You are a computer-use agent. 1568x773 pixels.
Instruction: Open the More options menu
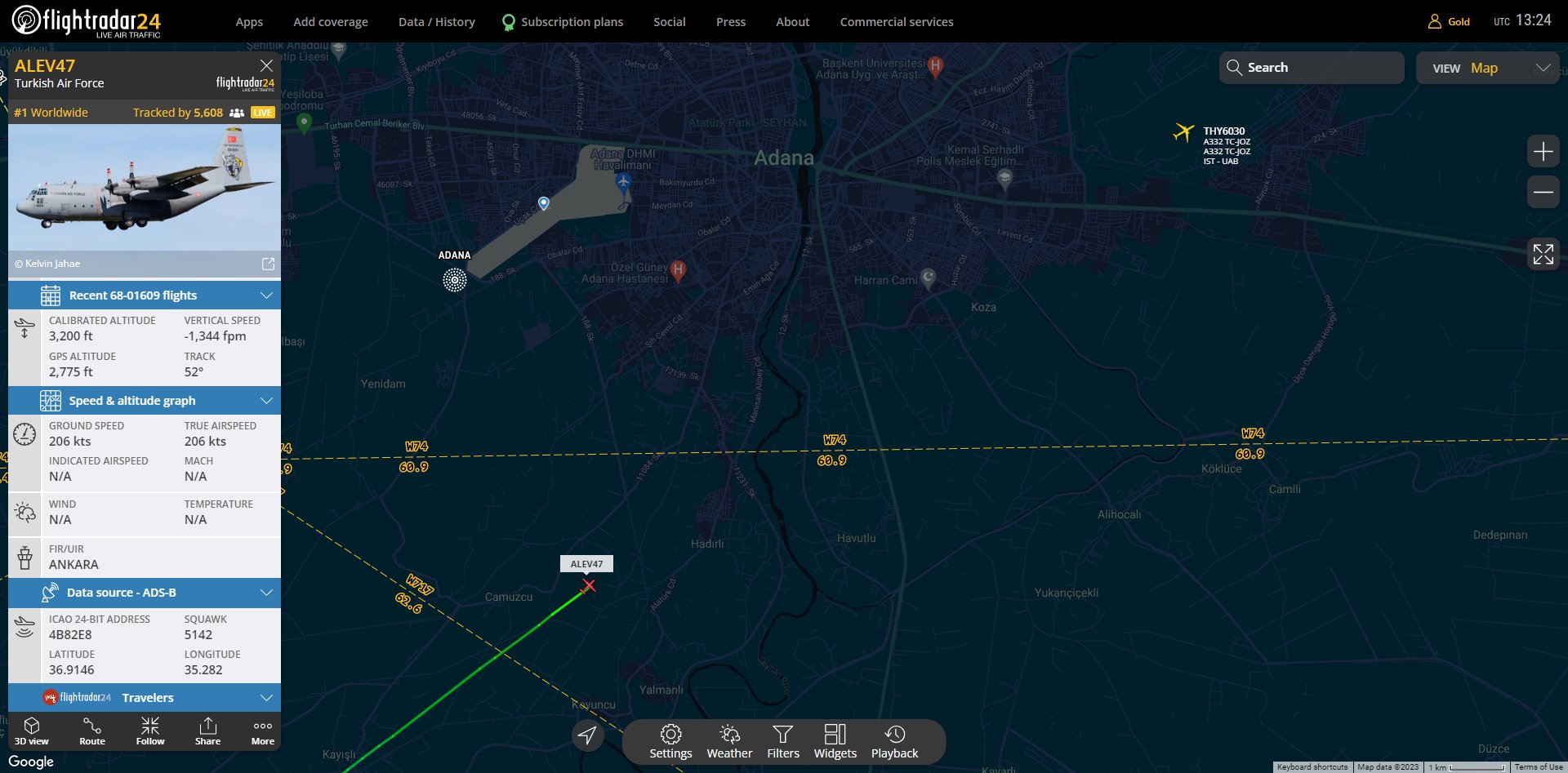click(263, 731)
